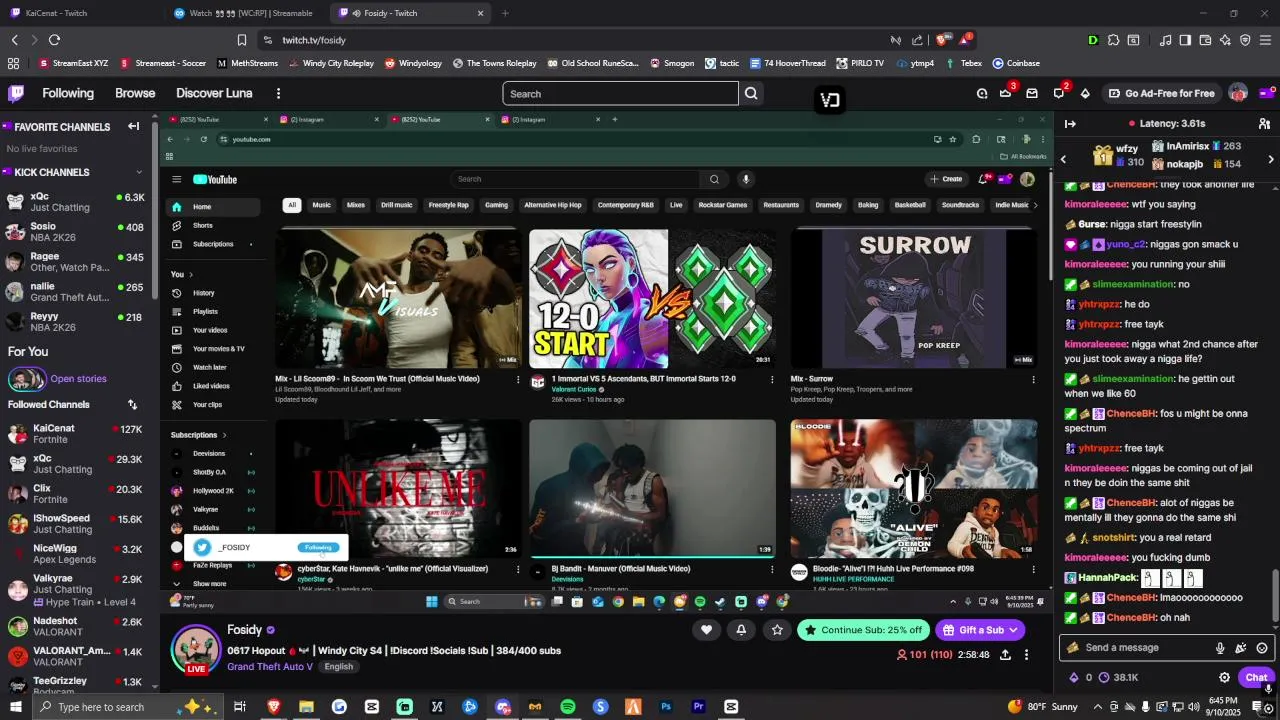Click the chat microphone icon in message box
1280x720 pixels.
tap(1220, 648)
